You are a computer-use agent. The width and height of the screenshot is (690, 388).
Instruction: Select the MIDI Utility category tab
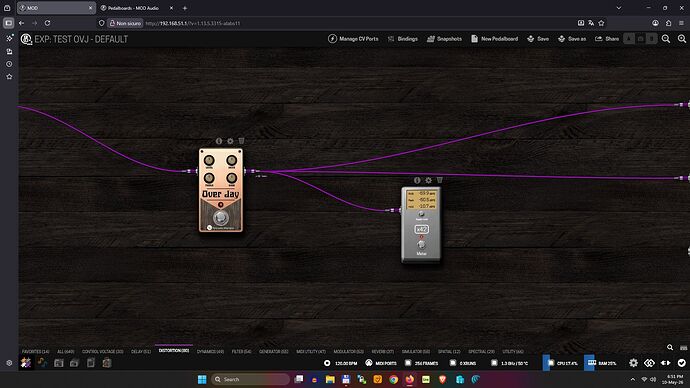click(311, 351)
